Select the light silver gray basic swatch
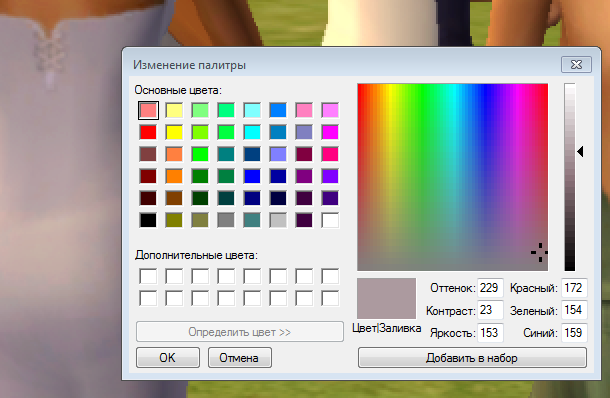The width and height of the screenshot is (610, 398). coord(278,220)
